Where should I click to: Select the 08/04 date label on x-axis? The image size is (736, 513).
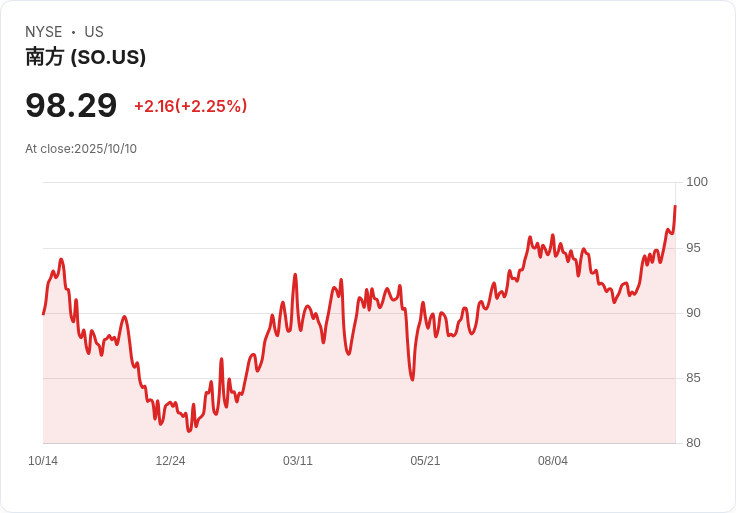[x=552, y=461]
